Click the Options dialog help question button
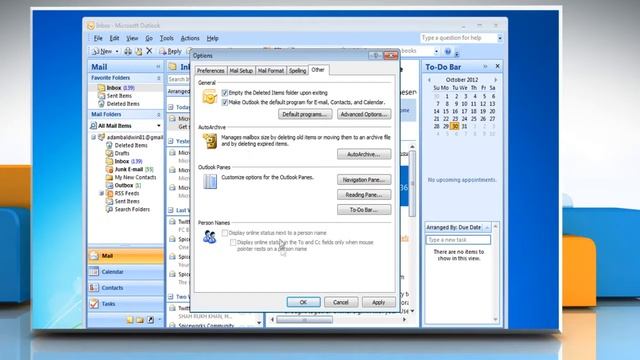The height and width of the screenshot is (360, 640). point(376,56)
